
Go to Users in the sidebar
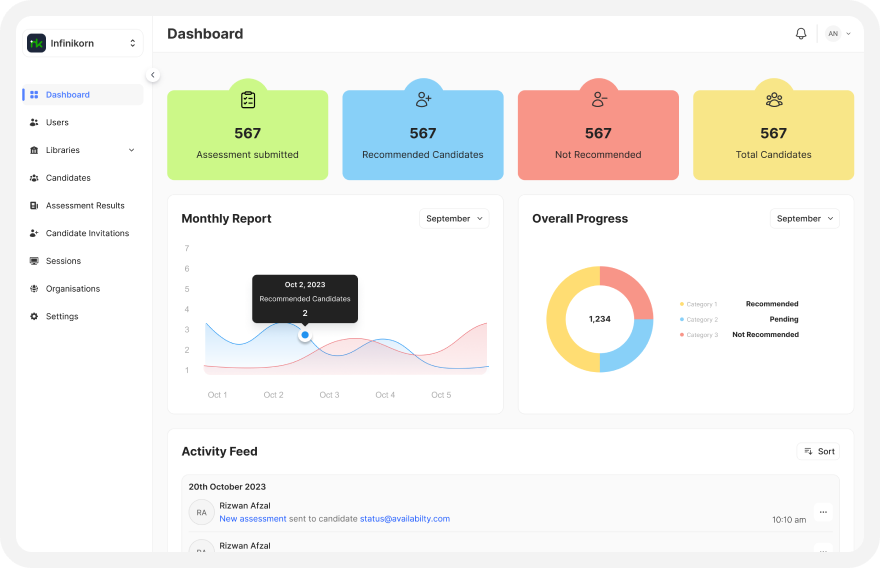tap(57, 122)
